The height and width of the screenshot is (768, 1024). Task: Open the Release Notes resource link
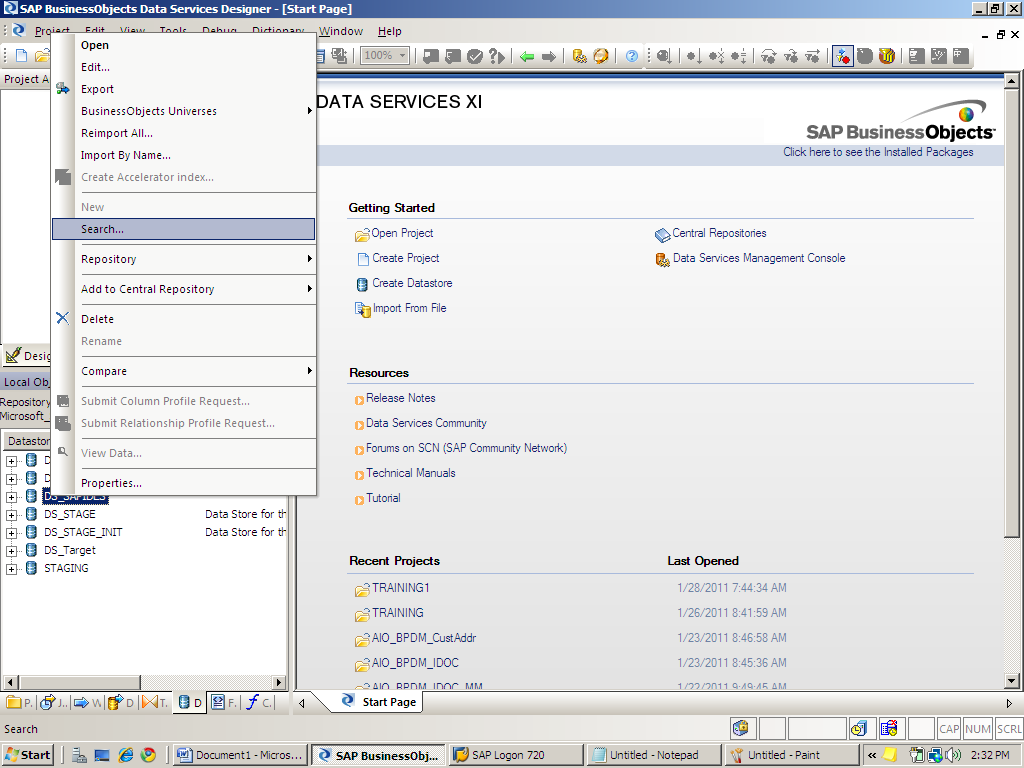point(400,398)
